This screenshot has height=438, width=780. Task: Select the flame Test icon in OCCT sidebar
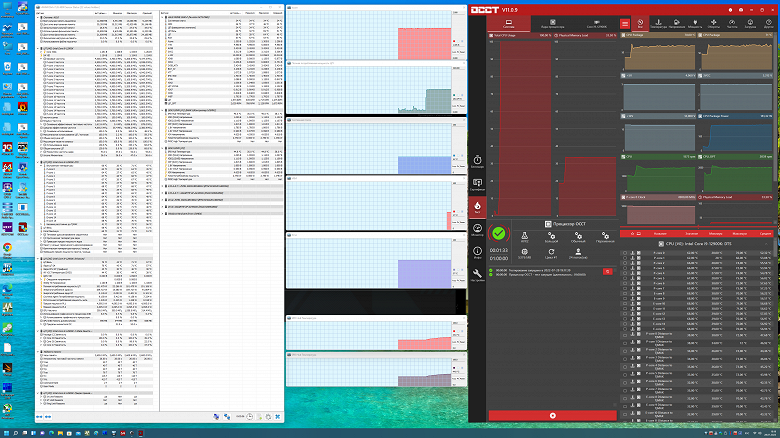477,208
